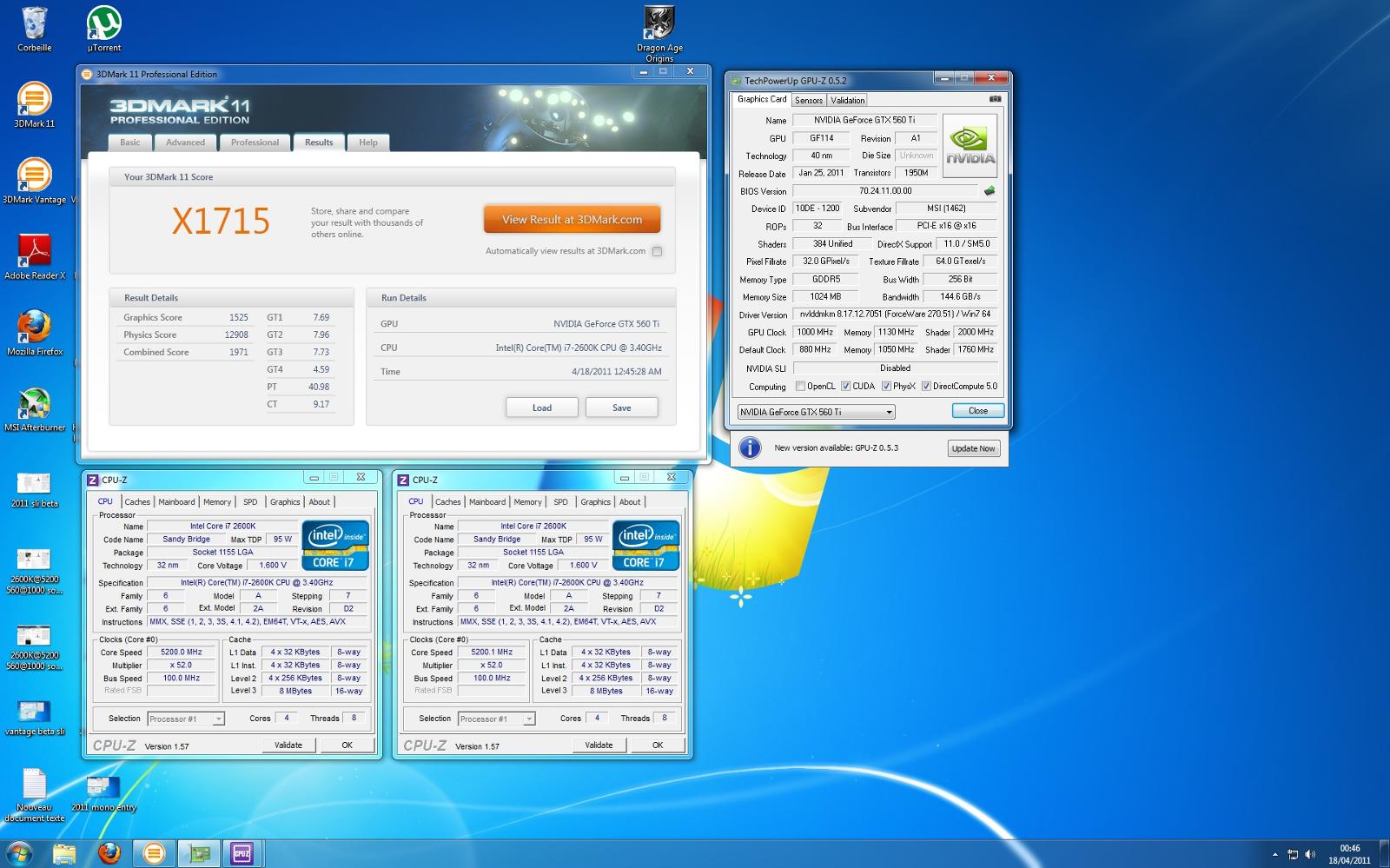The height and width of the screenshot is (868, 1390).
Task: Show hidden tray icons arrow
Action: [1274, 855]
